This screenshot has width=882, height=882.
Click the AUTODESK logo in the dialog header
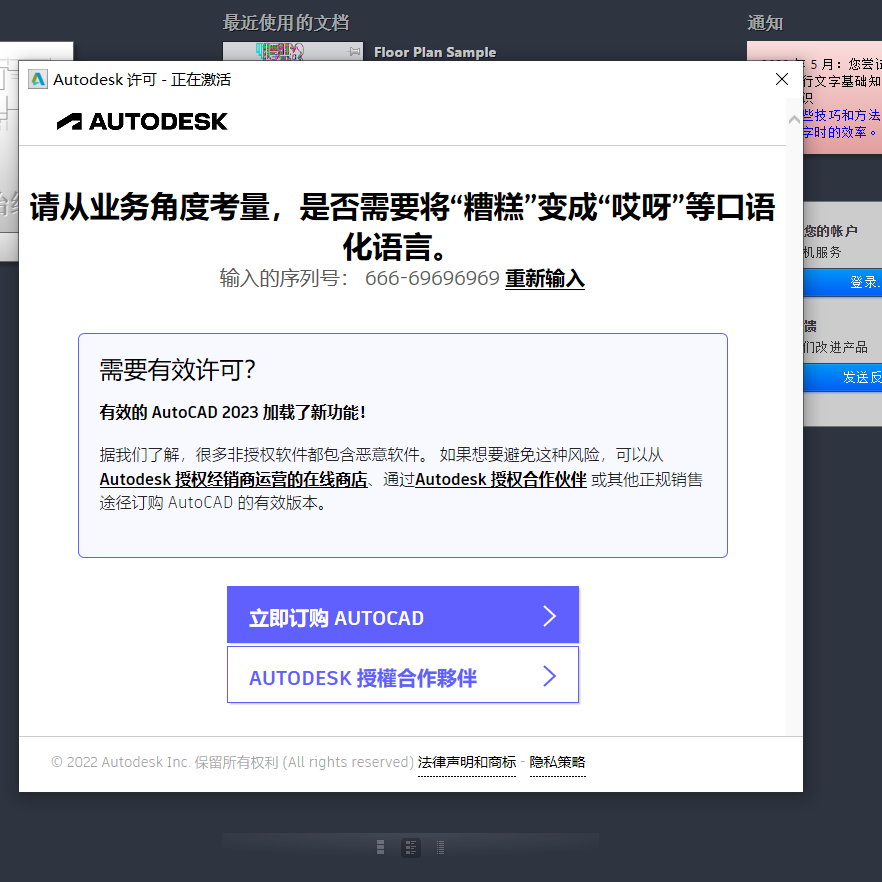(142, 122)
